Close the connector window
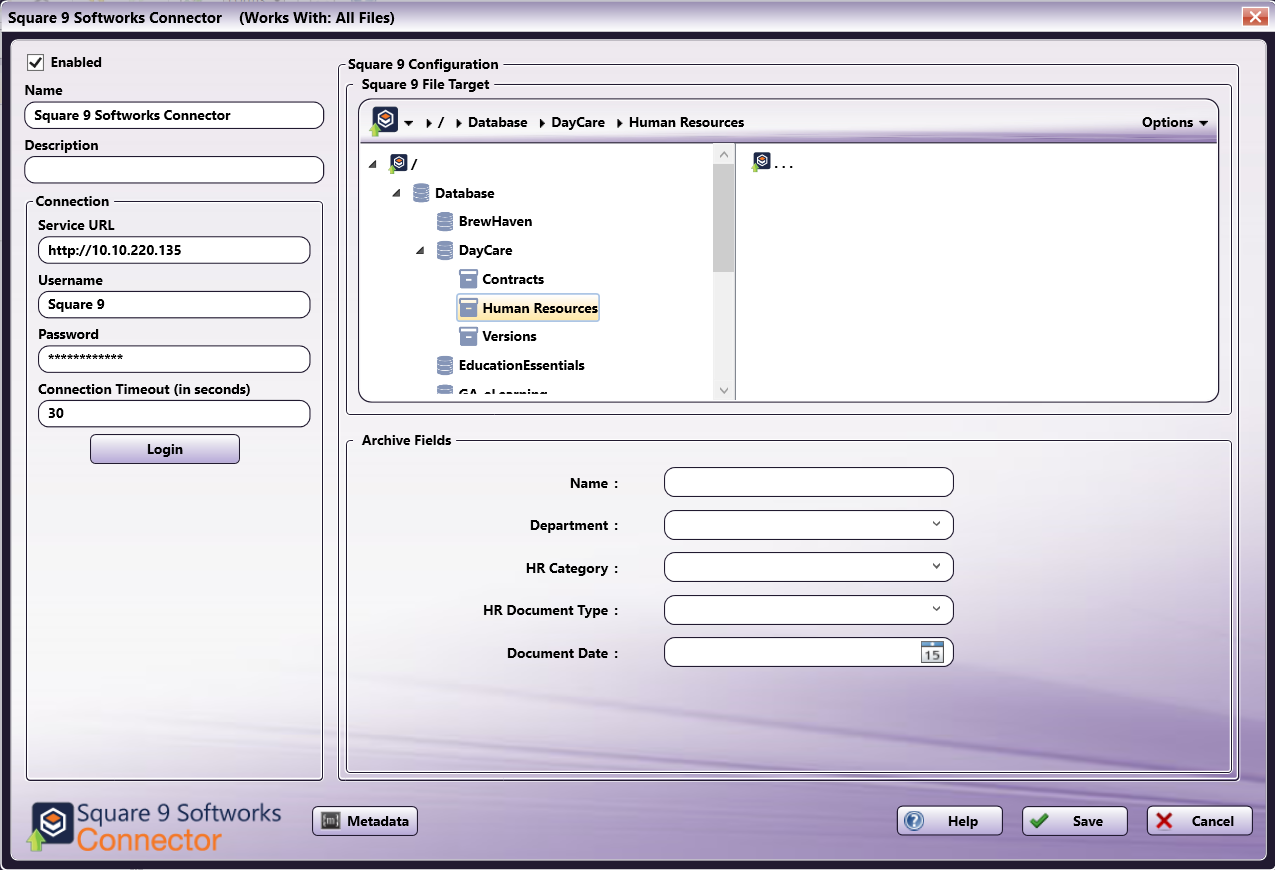The height and width of the screenshot is (870, 1275). click(1256, 16)
